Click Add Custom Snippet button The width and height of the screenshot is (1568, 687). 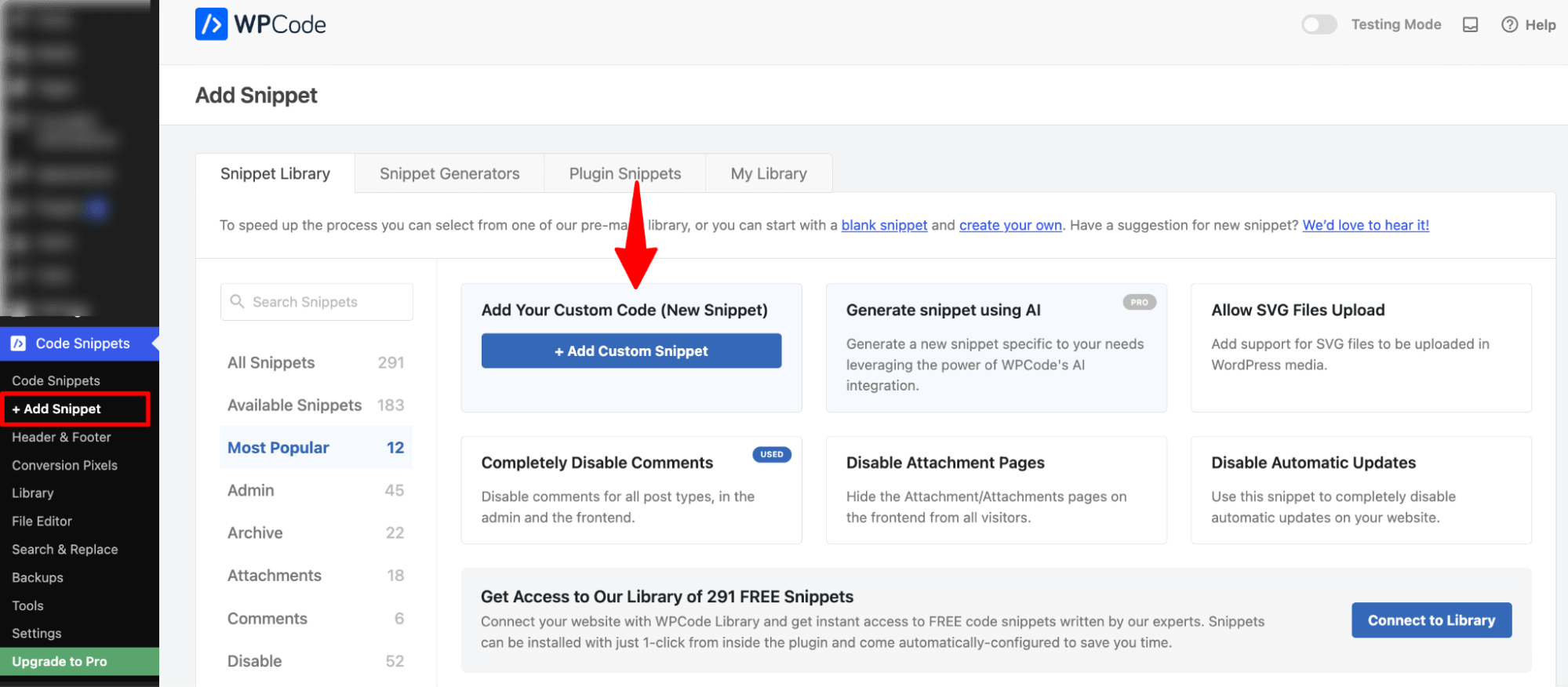tap(631, 351)
